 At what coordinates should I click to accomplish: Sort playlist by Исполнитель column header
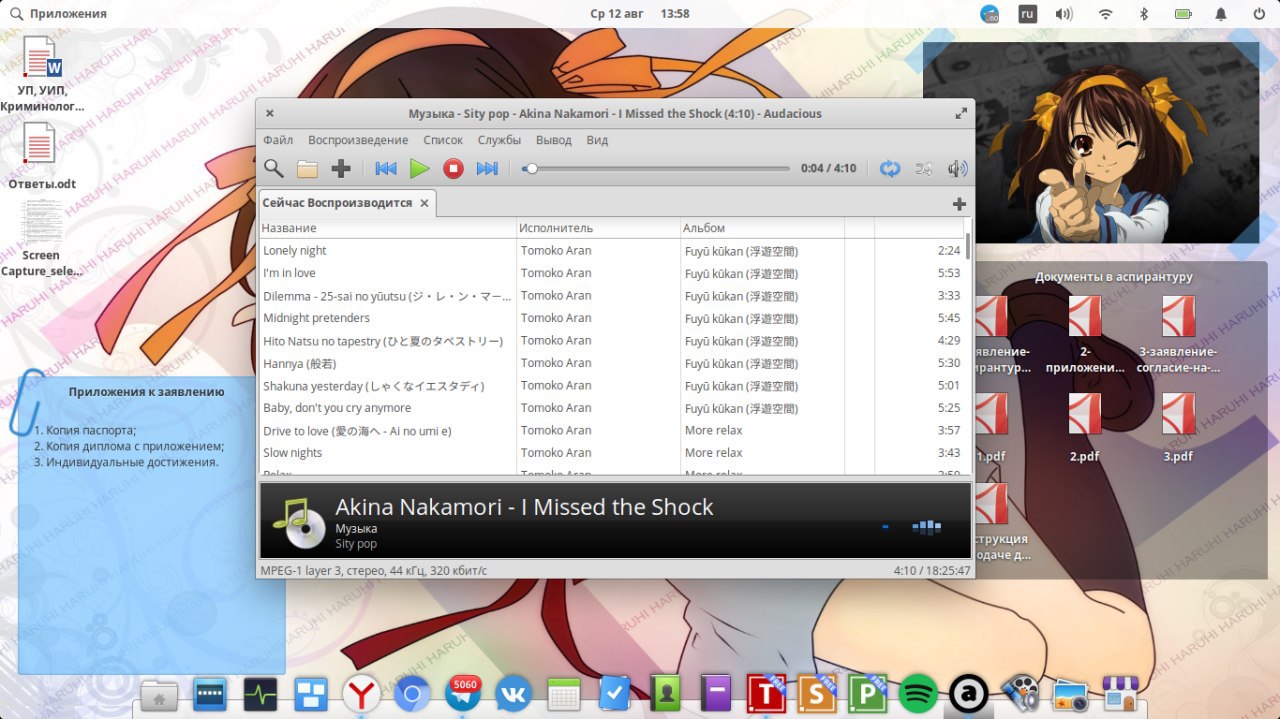tap(598, 228)
